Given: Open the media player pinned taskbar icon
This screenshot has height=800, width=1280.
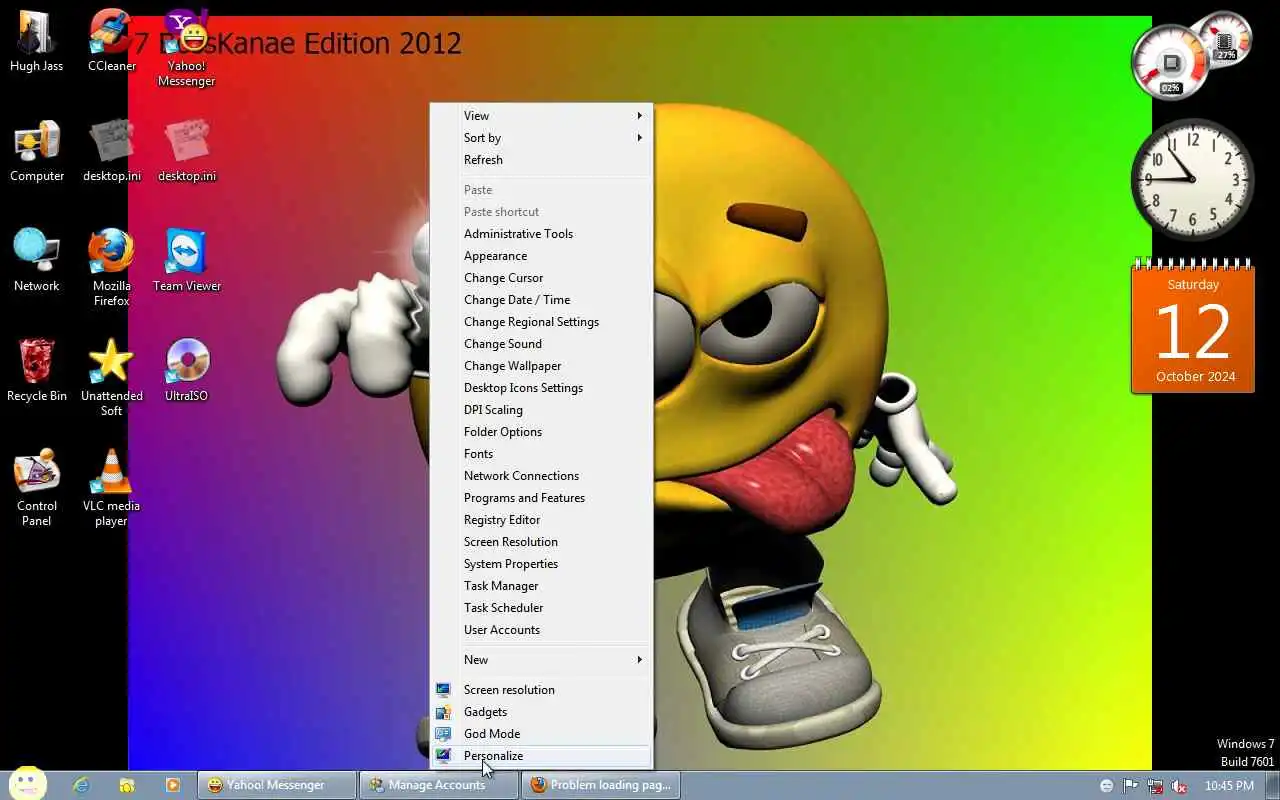Looking at the screenshot, I should [x=172, y=785].
